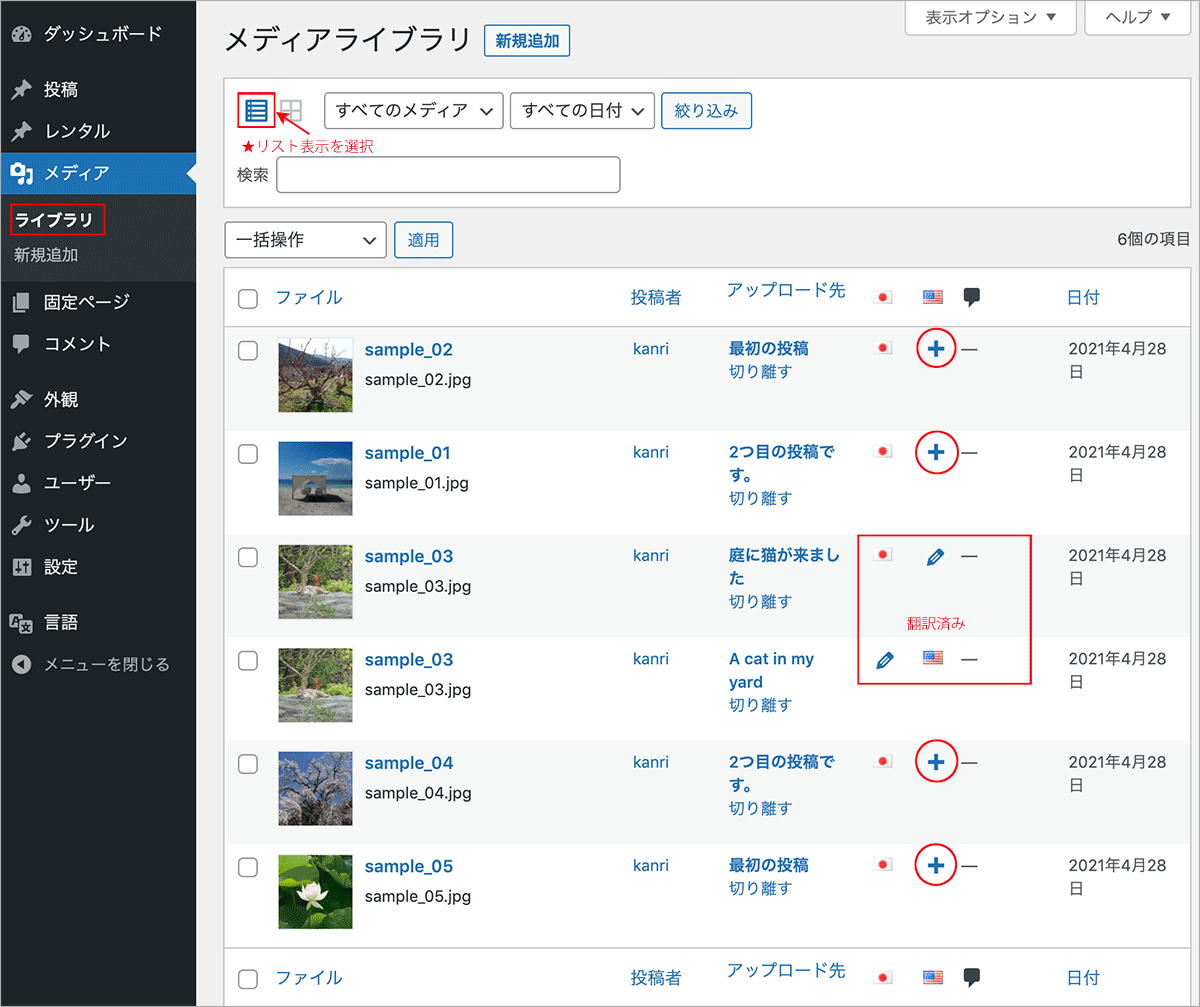Sort by 投稿者 column header at top

pyautogui.click(x=656, y=297)
